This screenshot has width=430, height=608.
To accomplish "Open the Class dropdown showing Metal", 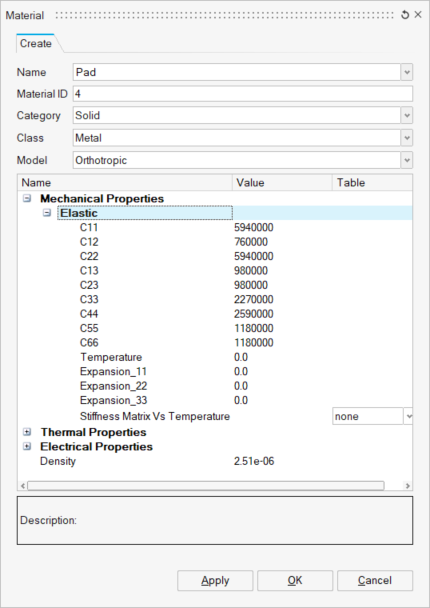I will point(407,138).
